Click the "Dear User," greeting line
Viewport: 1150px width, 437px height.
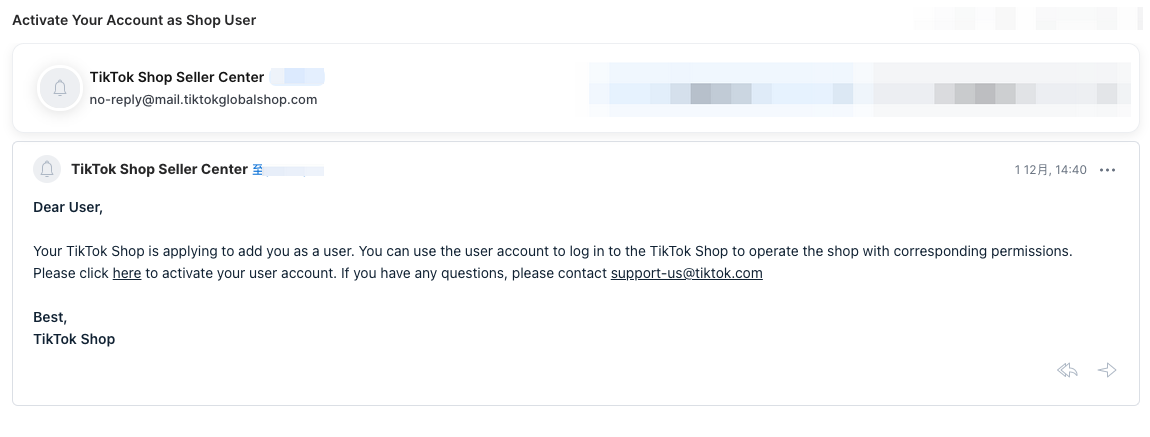click(68, 207)
